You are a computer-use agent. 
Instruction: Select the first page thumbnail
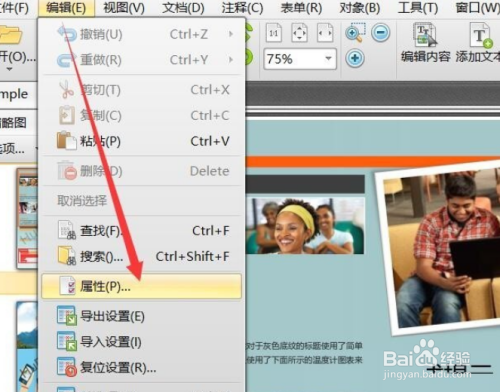[x=27, y=219]
